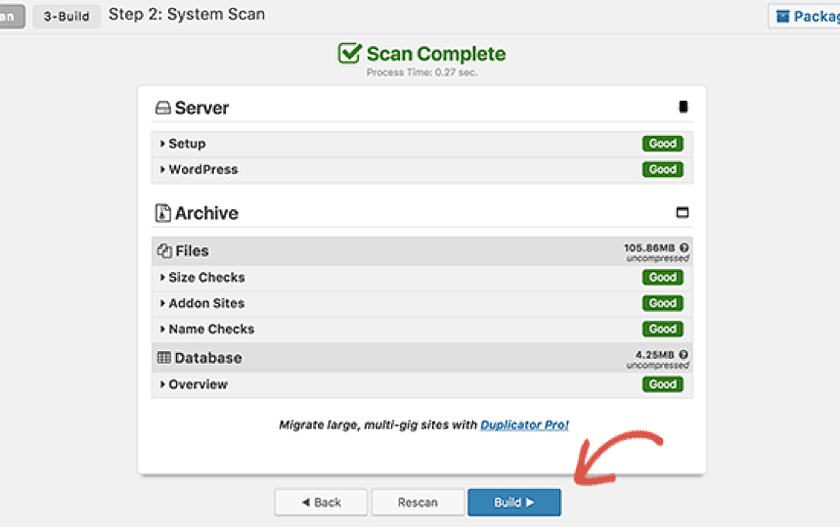Expand the Setup section

pos(187,144)
